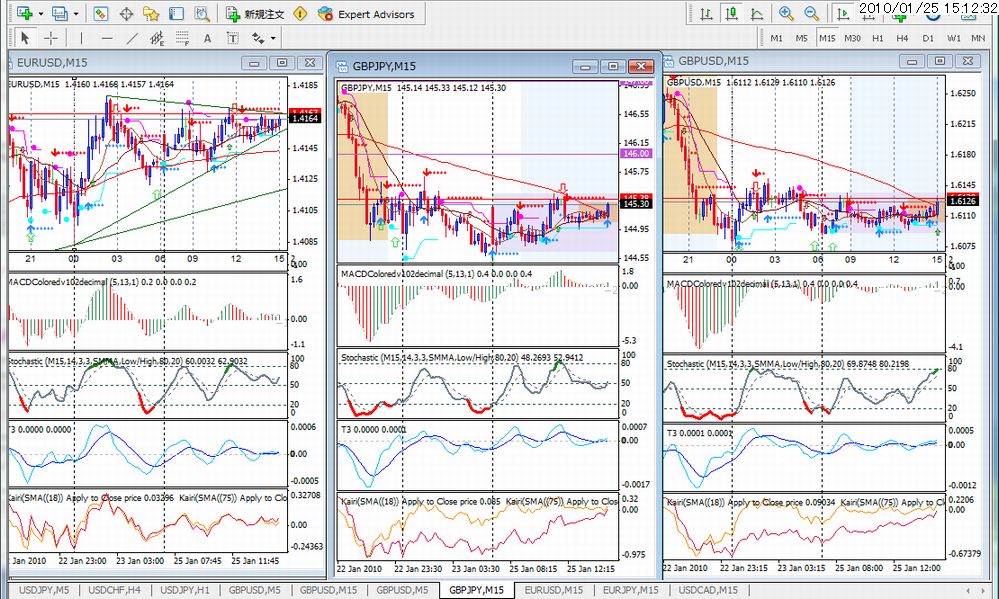
Task: Open a new chart window
Action: (25, 13)
